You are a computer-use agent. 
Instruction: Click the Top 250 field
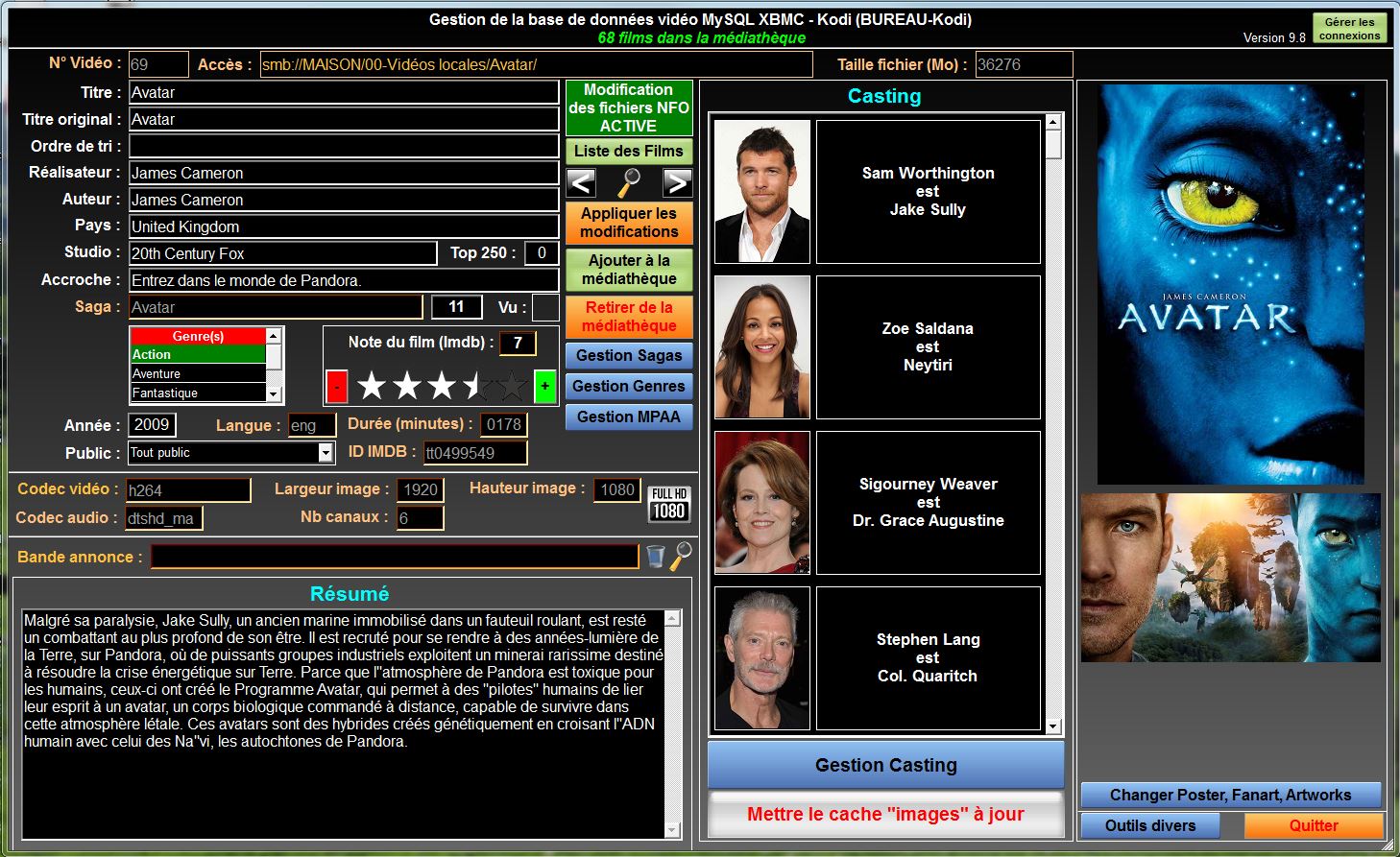(542, 253)
